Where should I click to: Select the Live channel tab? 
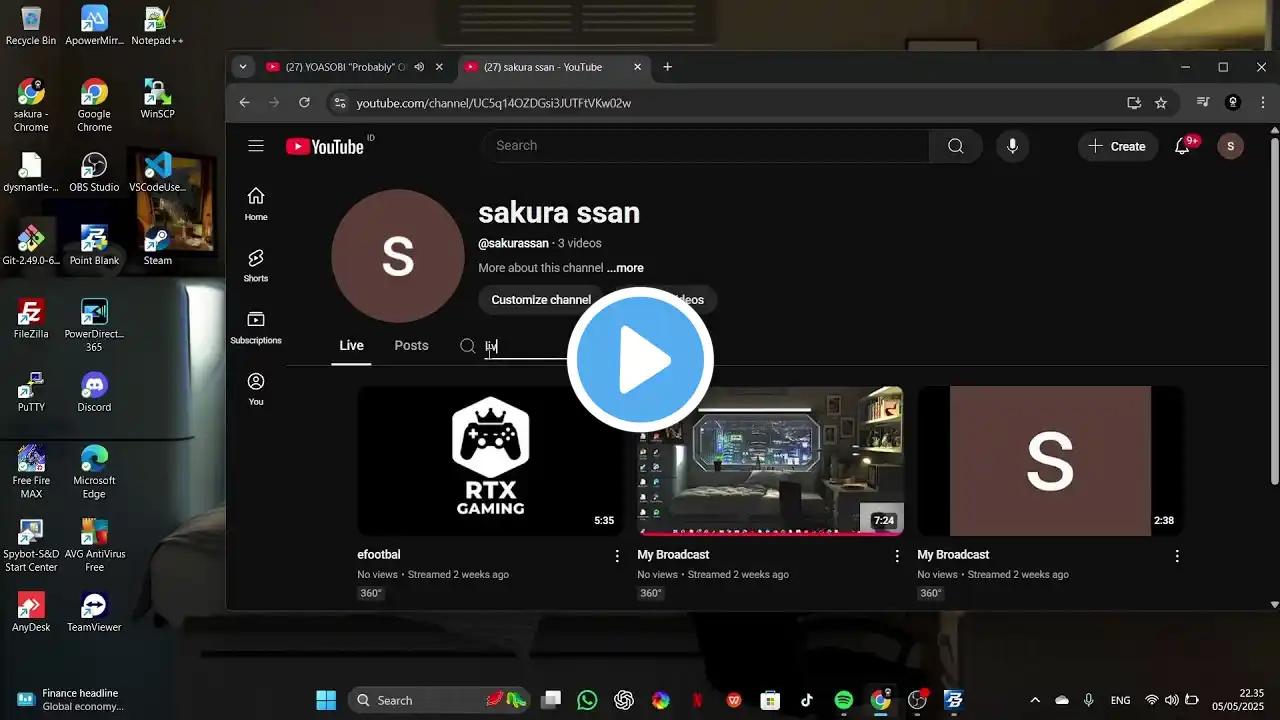(351, 346)
